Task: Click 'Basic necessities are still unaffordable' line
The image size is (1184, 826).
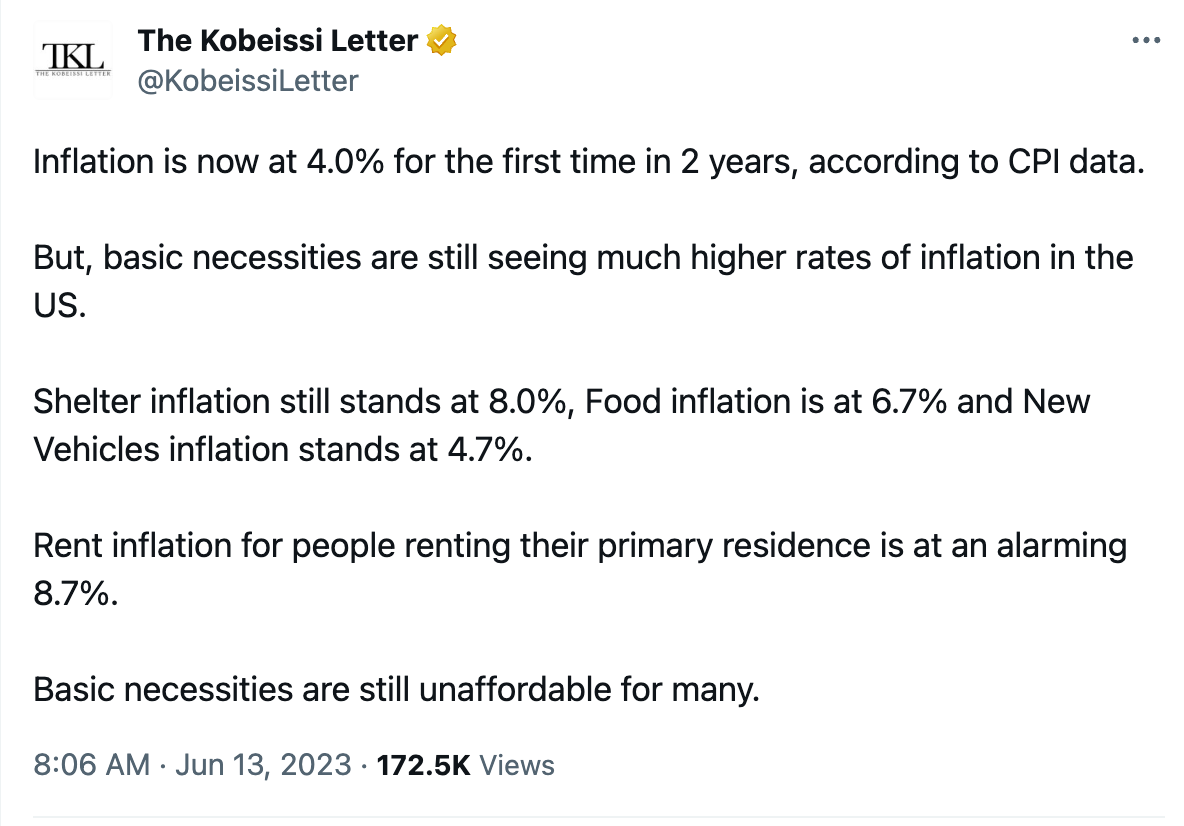Action: click(396, 689)
